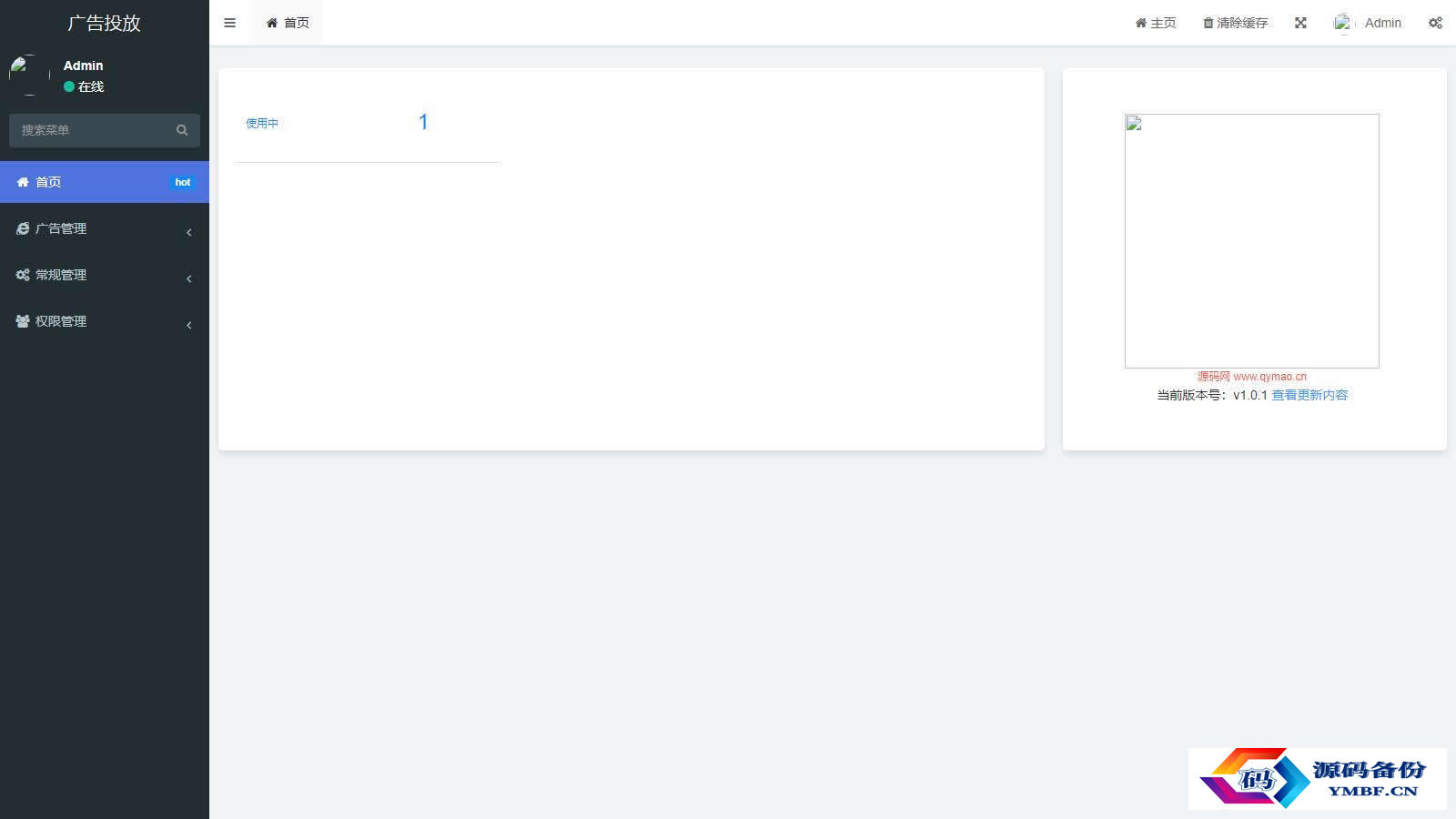Click the 广告投放 site title
Screen dimensions: 1456x819
(105, 23)
